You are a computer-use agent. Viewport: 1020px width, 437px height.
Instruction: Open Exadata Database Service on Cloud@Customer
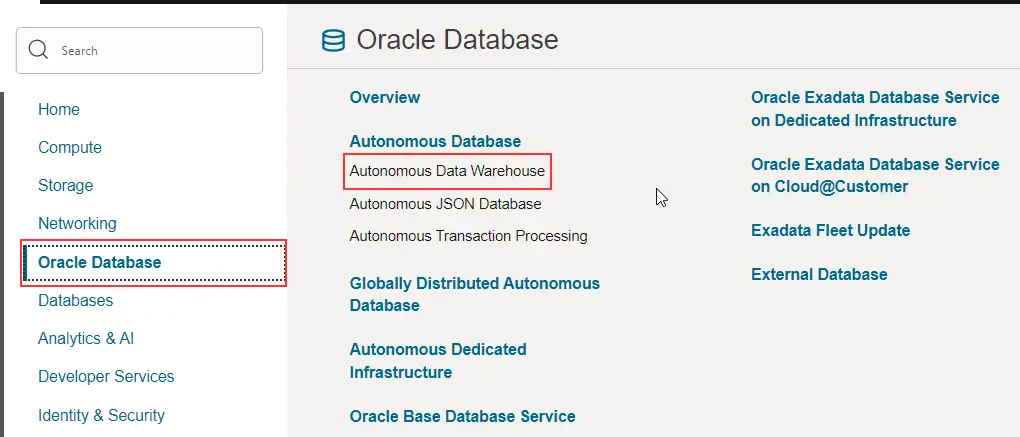tap(874, 175)
